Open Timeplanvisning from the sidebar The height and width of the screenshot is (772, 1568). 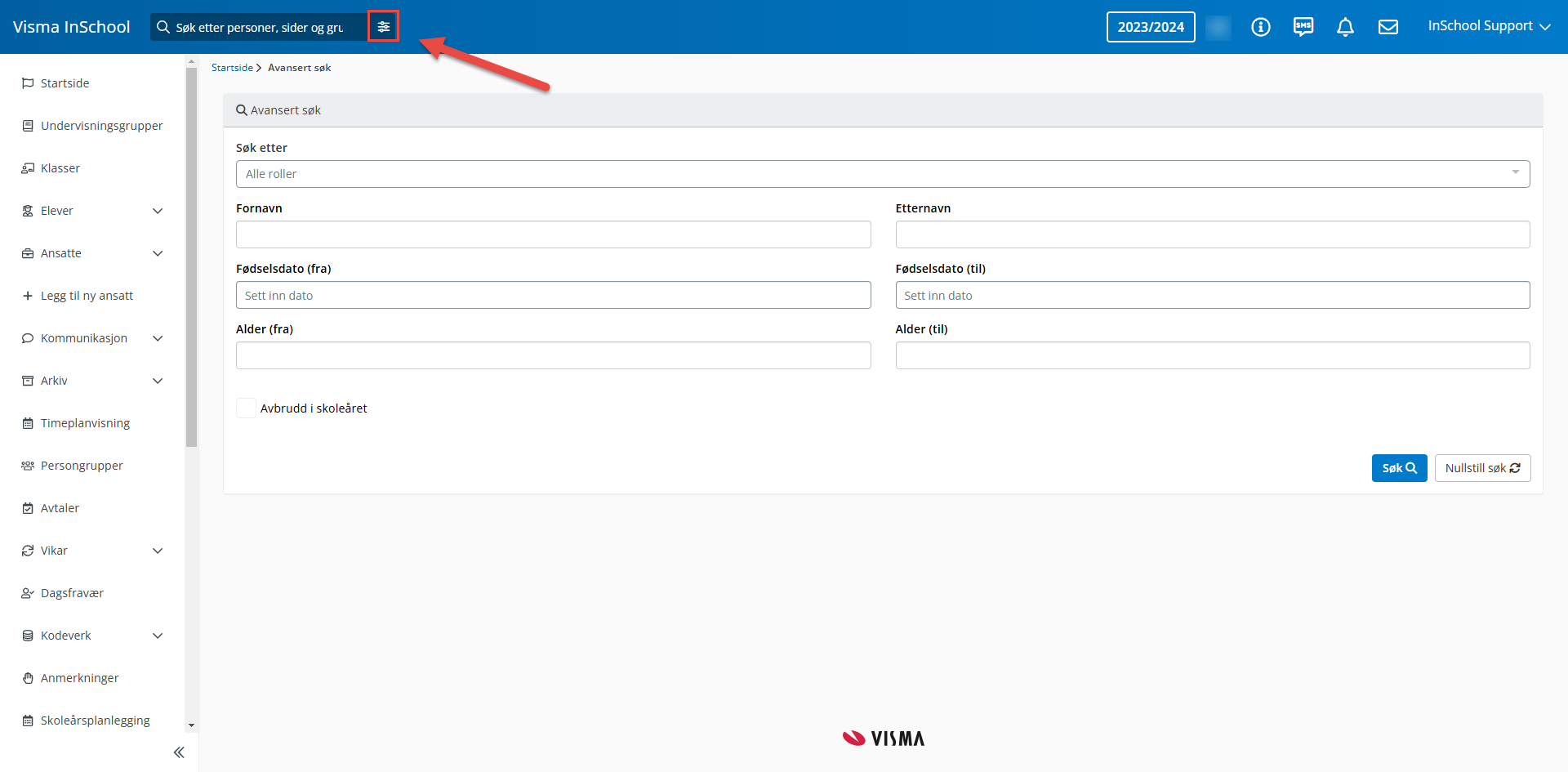click(x=85, y=423)
